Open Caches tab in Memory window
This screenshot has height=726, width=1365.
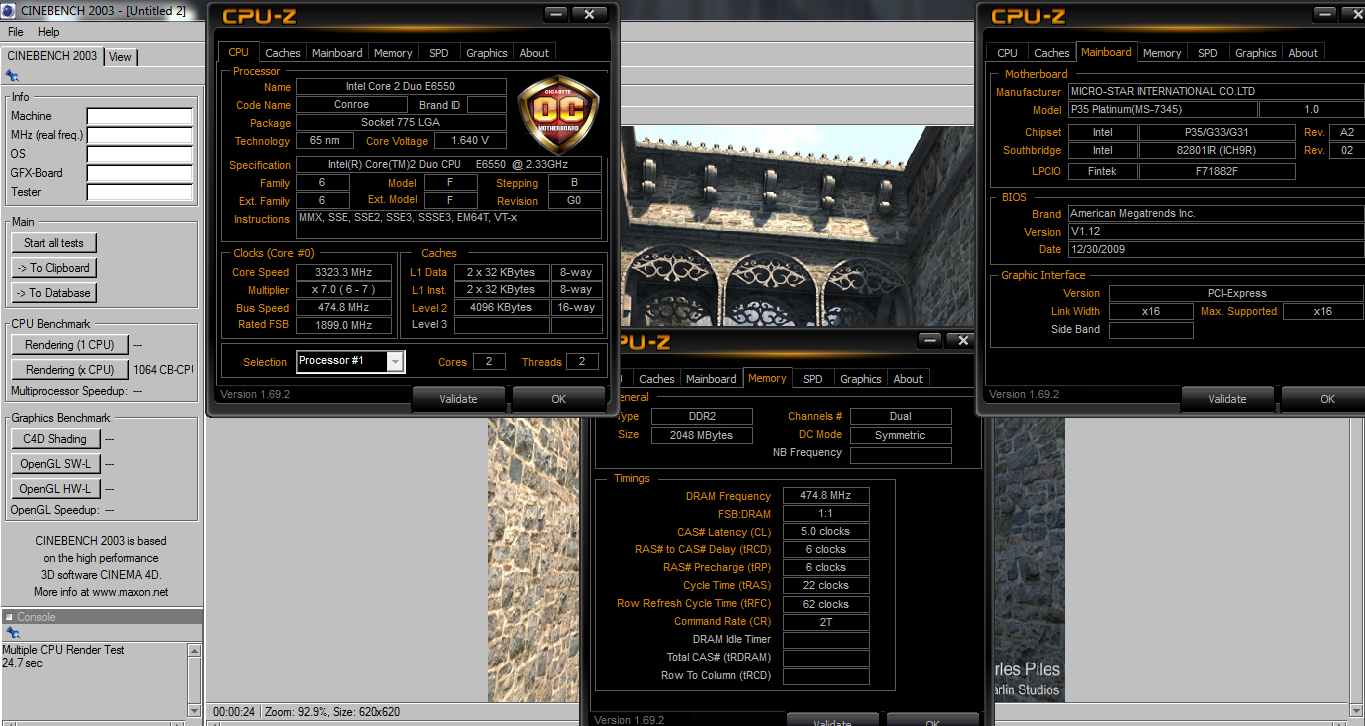point(657,379)
